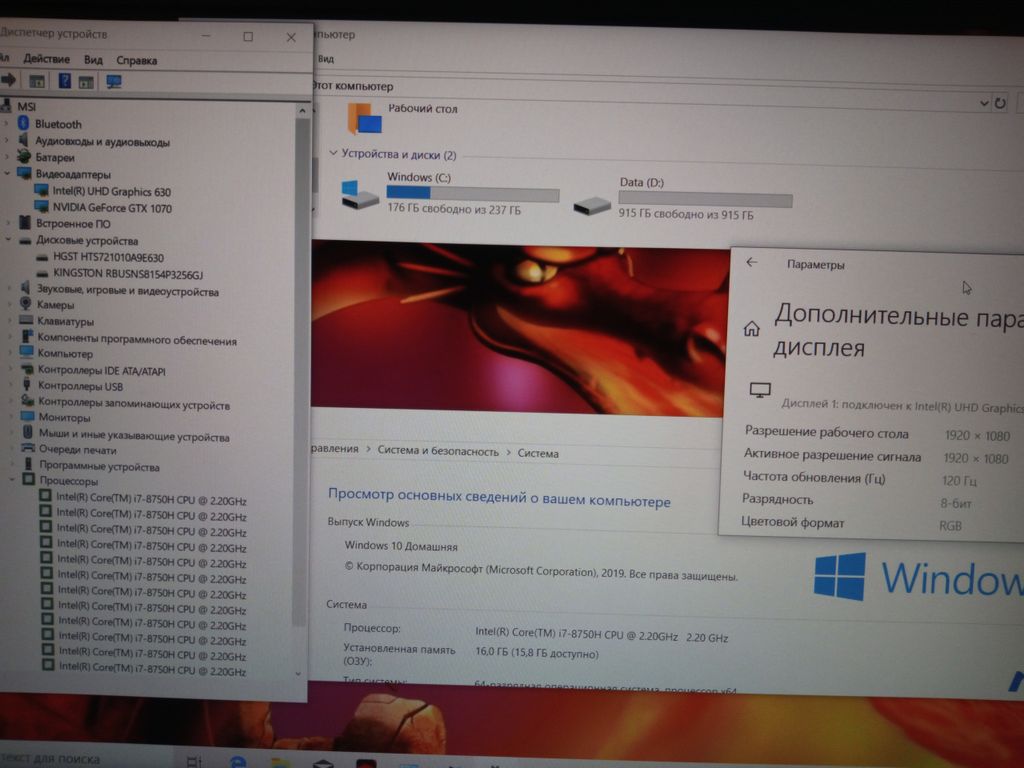Click the Windows 10 Домашняя edition text

401,546
